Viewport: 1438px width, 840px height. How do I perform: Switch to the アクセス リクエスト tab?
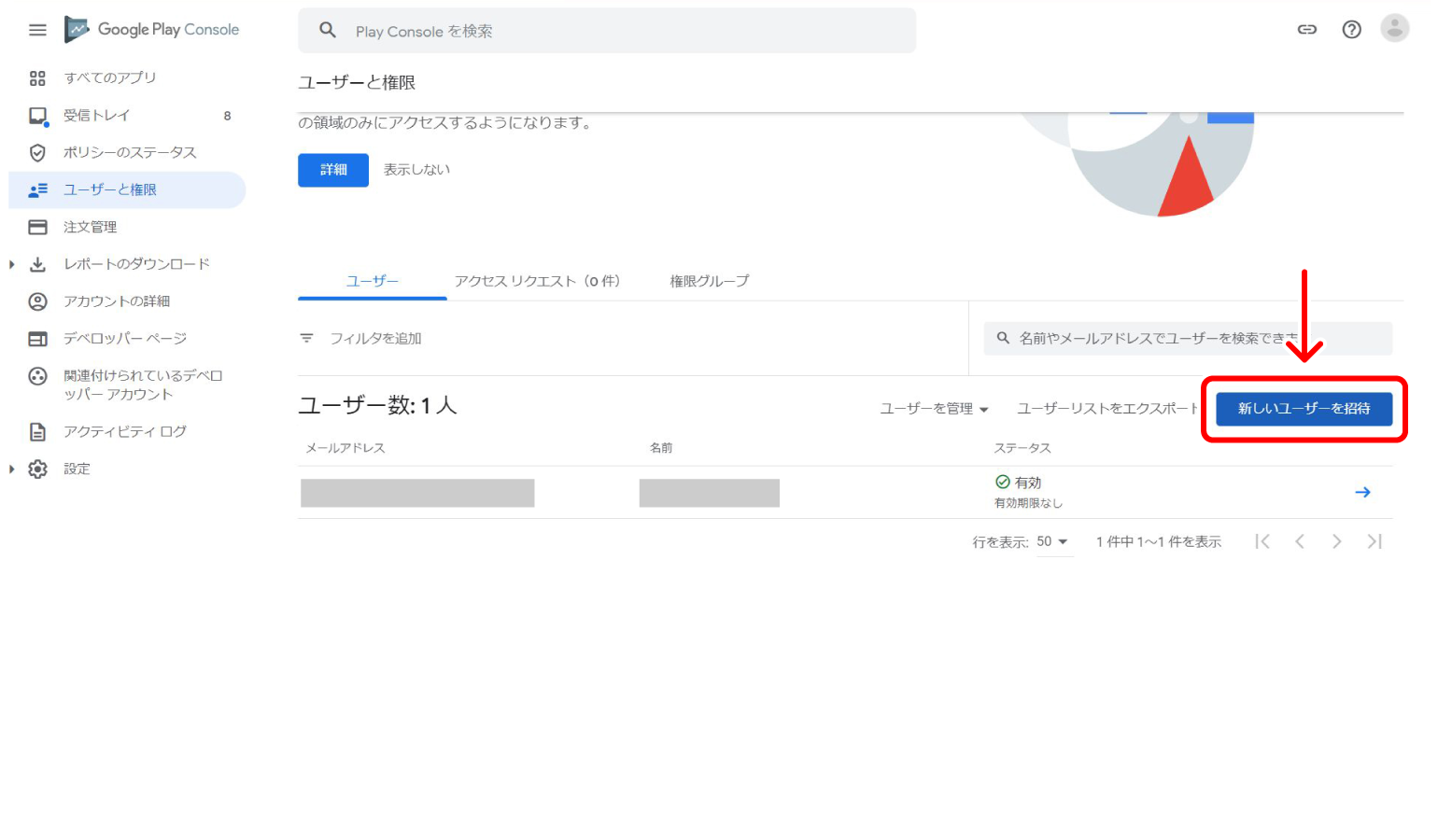[537, 281]
